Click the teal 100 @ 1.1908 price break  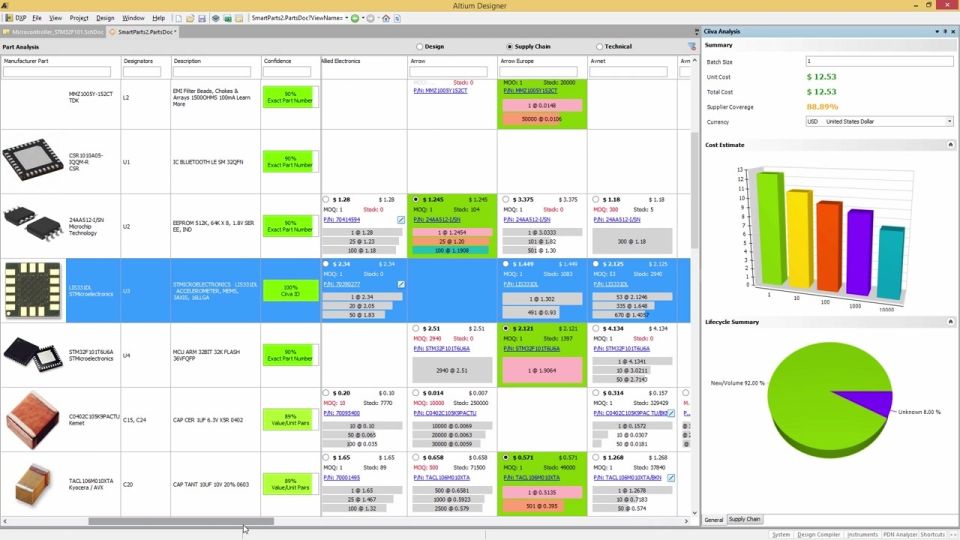click(450, 250)
